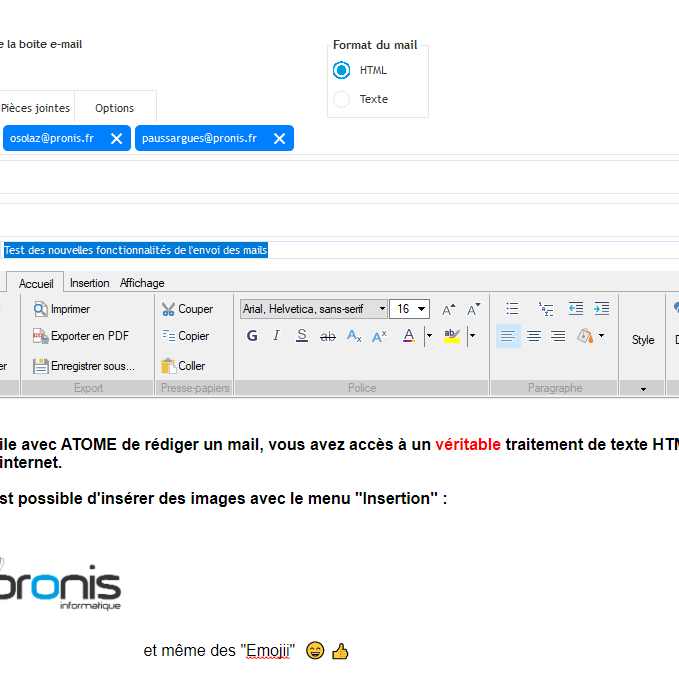Image resolution: width=679 pixels, height=679 pixels.
Task: Click the Coller paste icon
Action: pos(169,366)
